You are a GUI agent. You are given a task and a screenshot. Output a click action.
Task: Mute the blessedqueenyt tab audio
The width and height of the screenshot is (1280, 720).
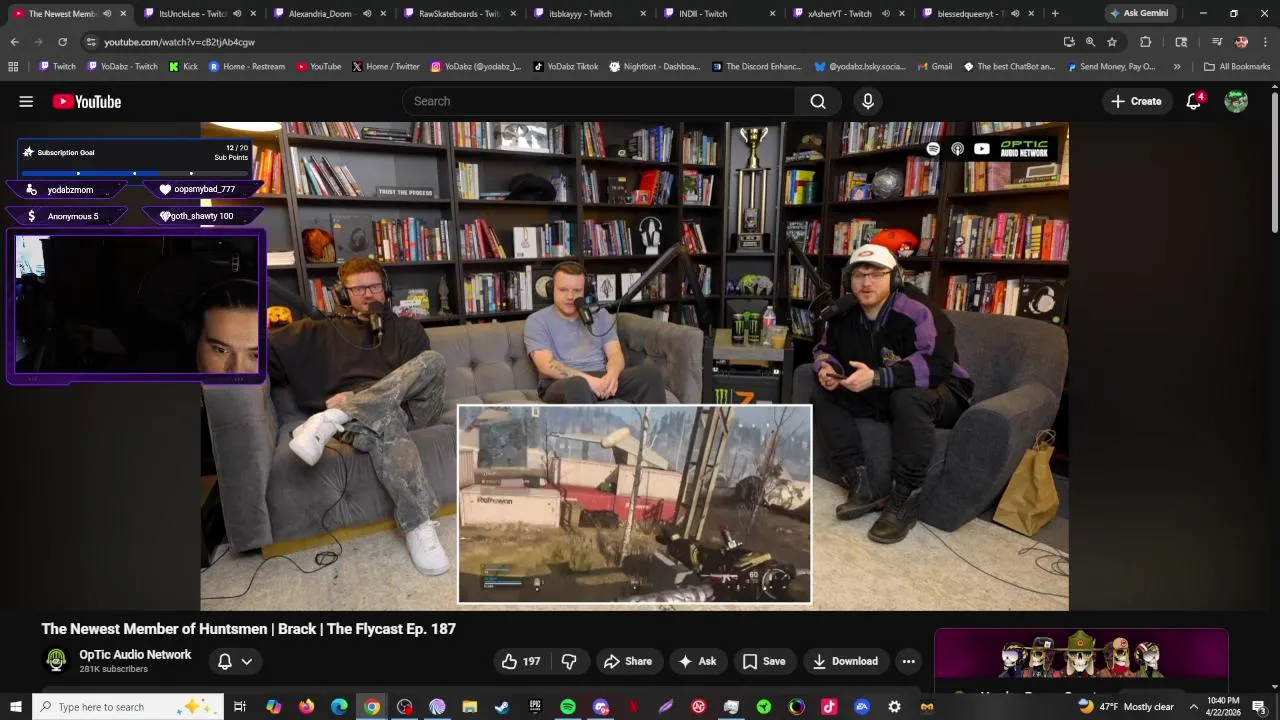(1015, 14)
